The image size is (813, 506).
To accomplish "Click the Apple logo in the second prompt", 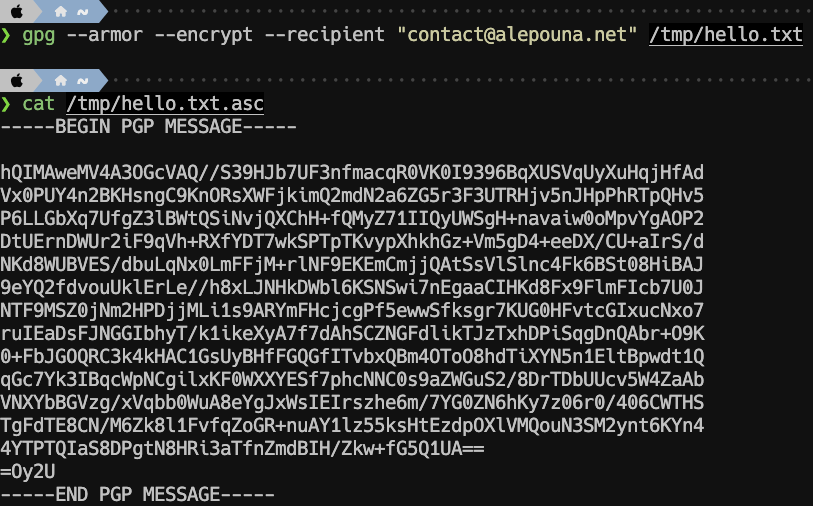I will click(18, 78).
